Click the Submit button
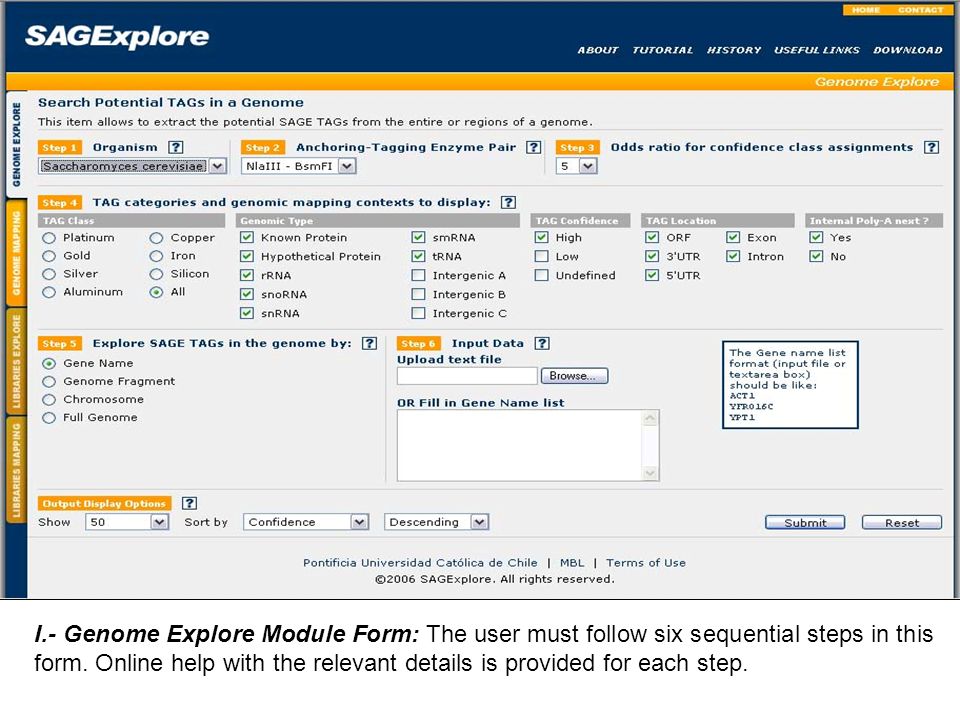The height and width of the screenshot is (720, 960). point(805,522)
